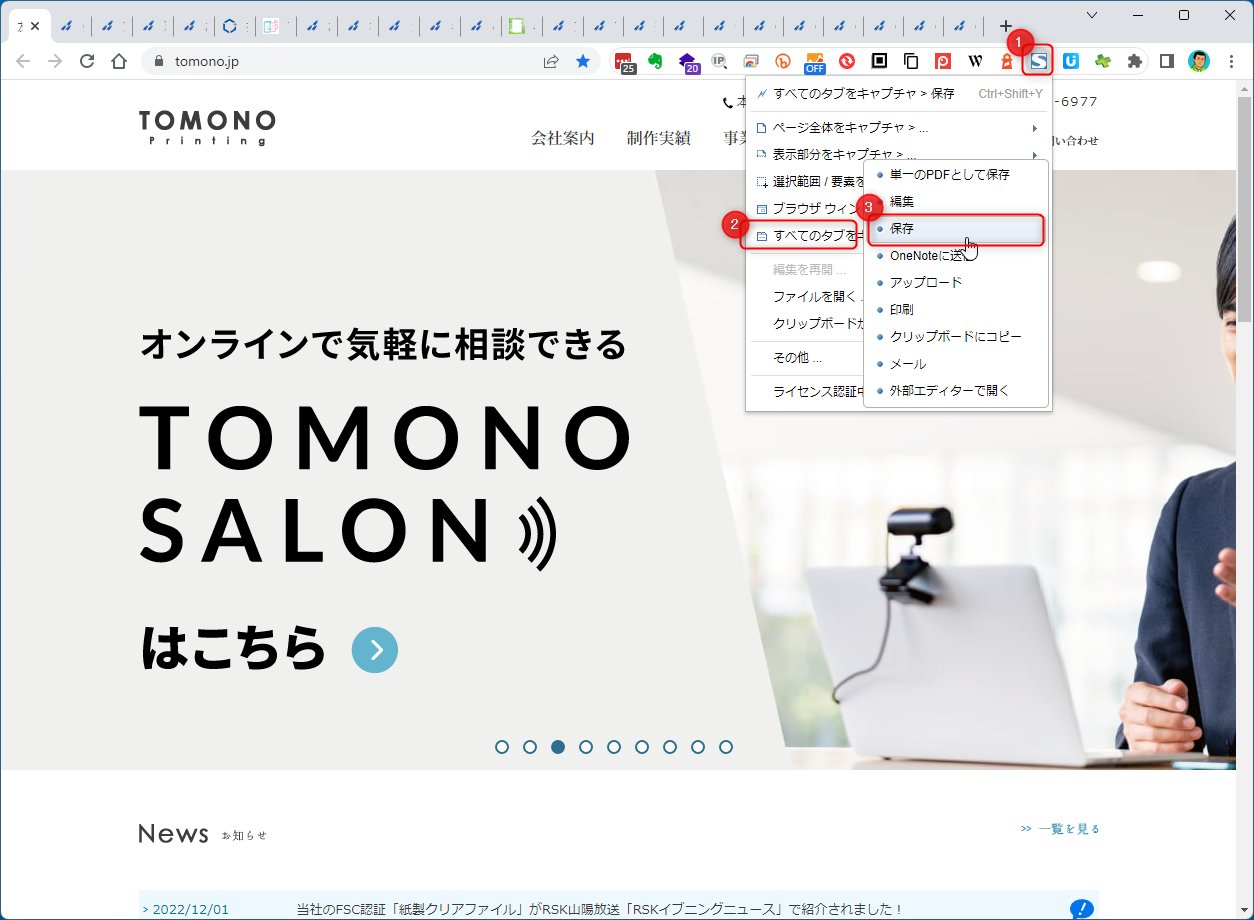Click inside the address bar
The height and width of the screenshot is (920, 1254).
click(x=300, y=61)
